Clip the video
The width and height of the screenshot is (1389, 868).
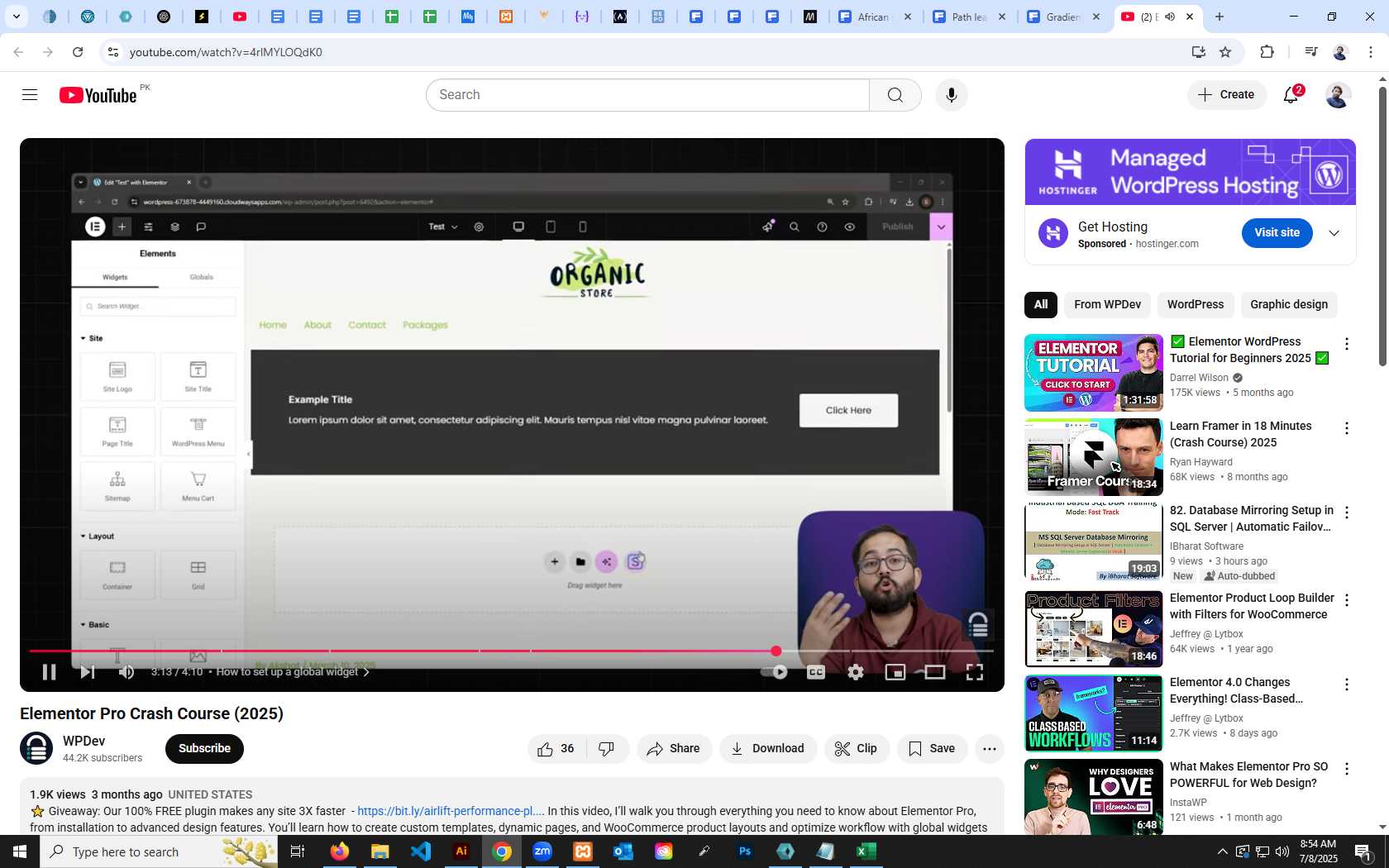(857, 749)
